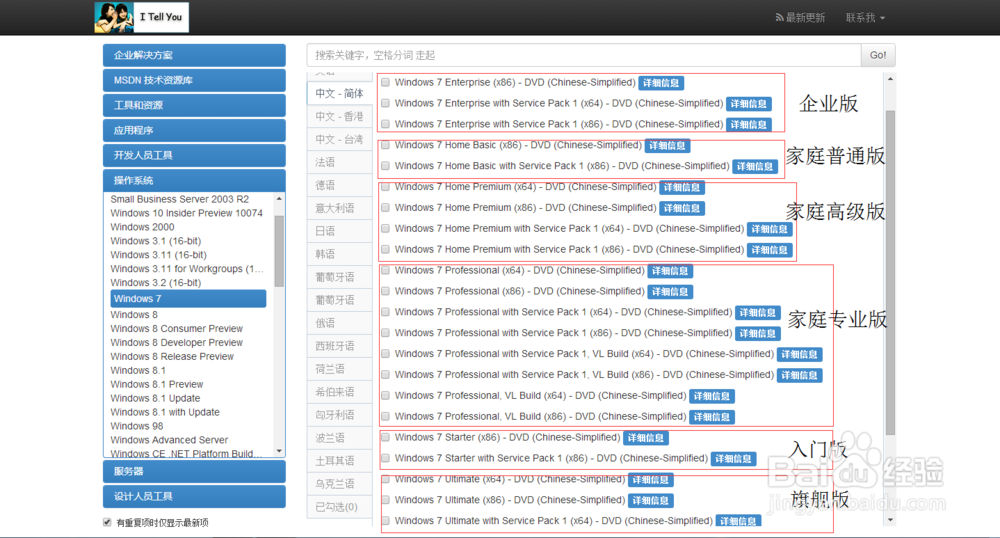
Task: Switch to 中文 - 香港 language tab
Action: [339, 117]
